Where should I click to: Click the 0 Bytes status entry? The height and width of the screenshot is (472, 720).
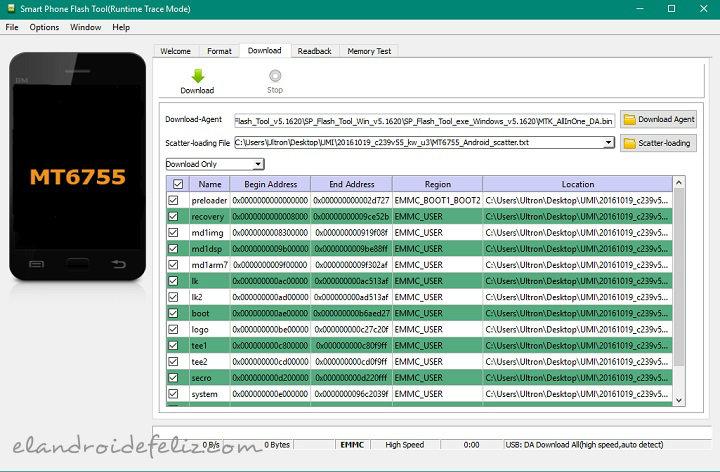(x=277, y=444)
